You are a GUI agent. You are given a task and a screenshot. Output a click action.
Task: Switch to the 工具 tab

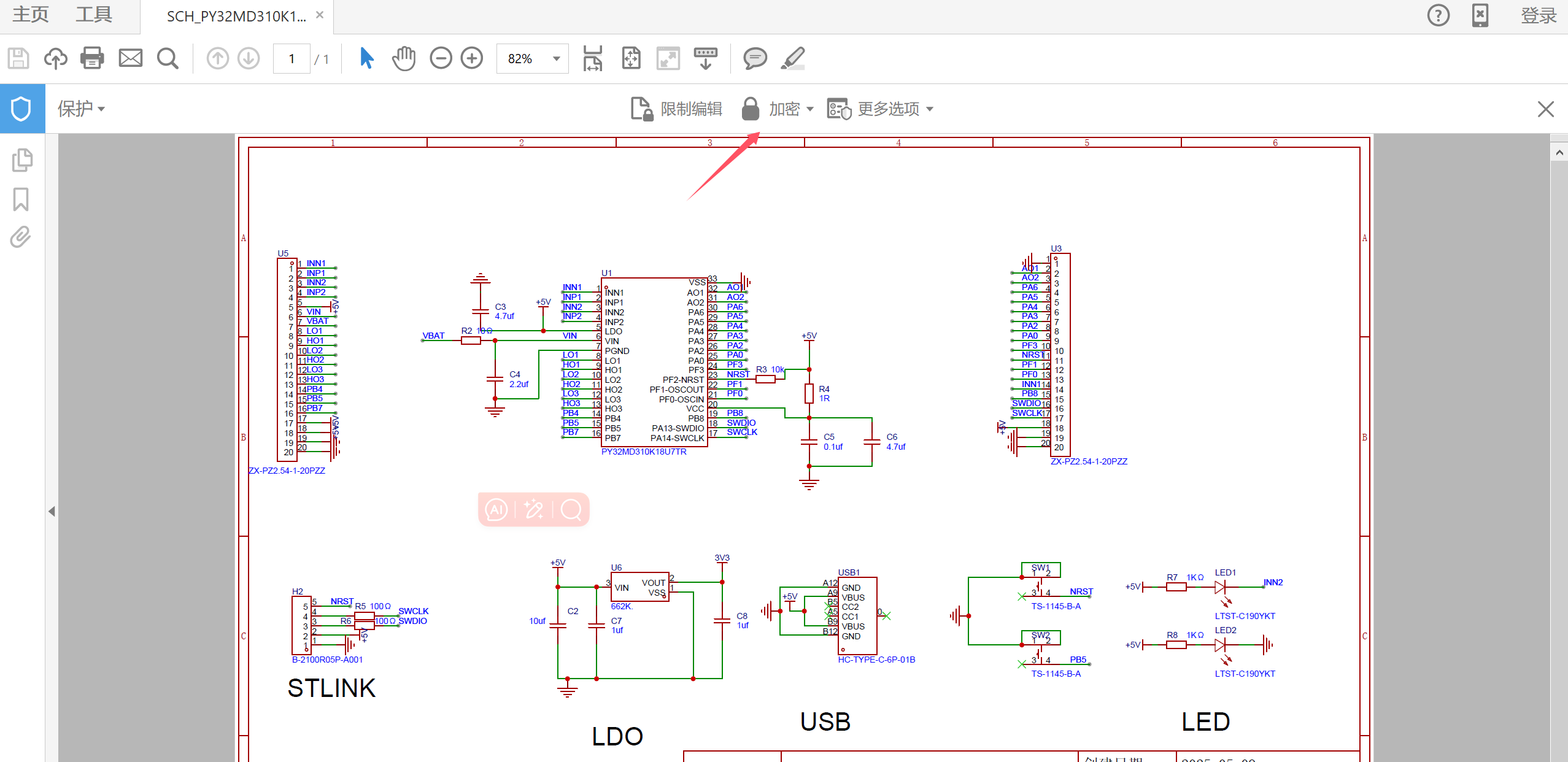coord(94,15)
